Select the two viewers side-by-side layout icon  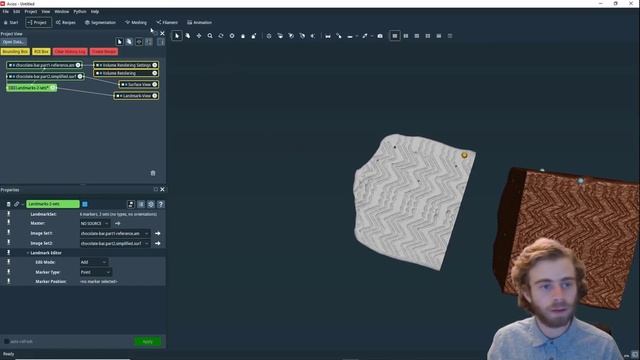[406, 36]
